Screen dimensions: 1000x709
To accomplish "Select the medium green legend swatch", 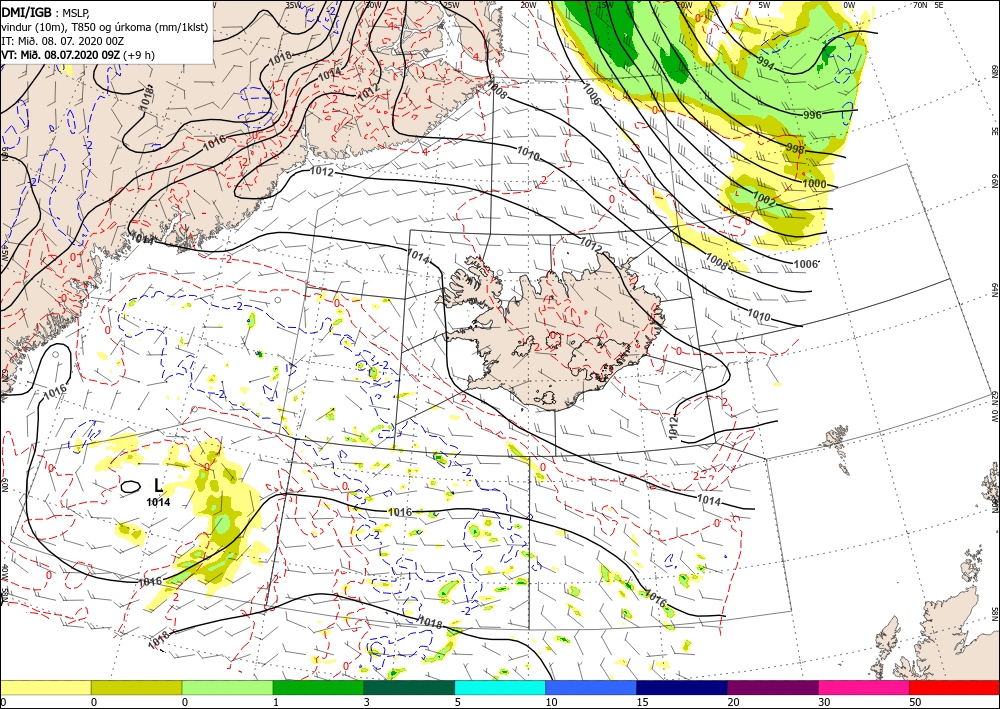I will (318, 687).
